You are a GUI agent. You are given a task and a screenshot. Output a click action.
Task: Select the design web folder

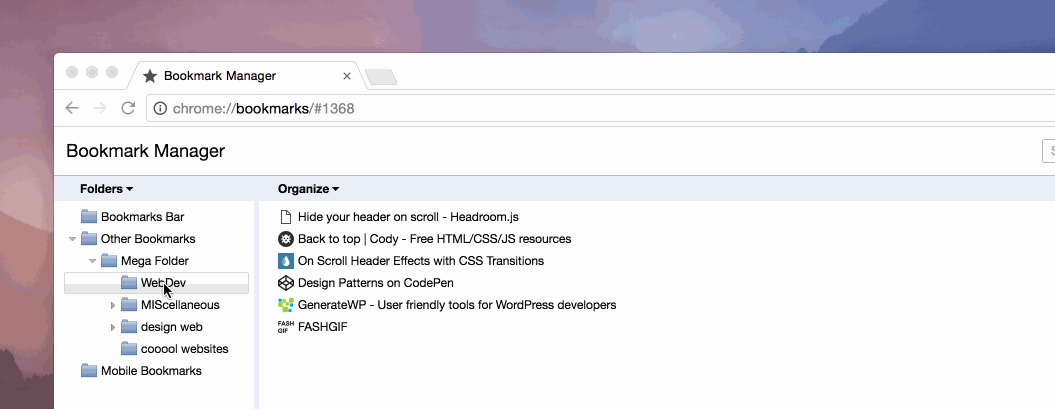click(x=172, y=328)
